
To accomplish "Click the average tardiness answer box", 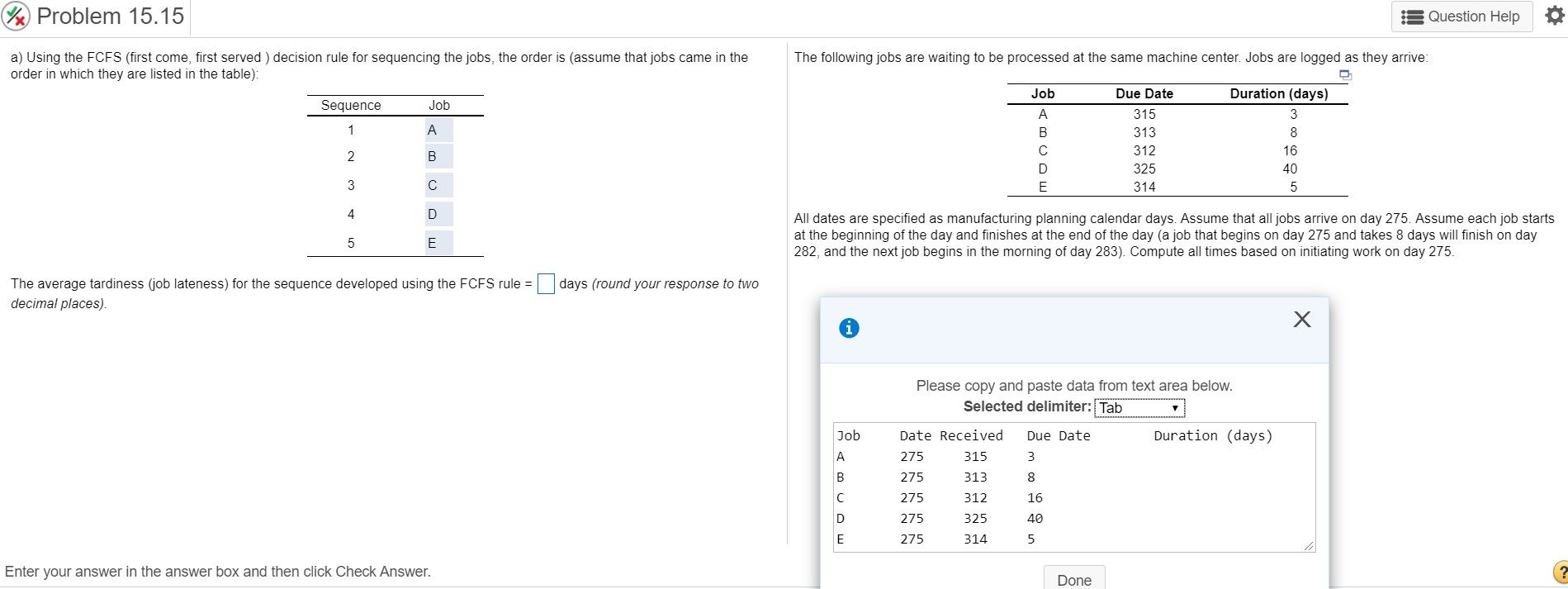I will tap(546, 284).
